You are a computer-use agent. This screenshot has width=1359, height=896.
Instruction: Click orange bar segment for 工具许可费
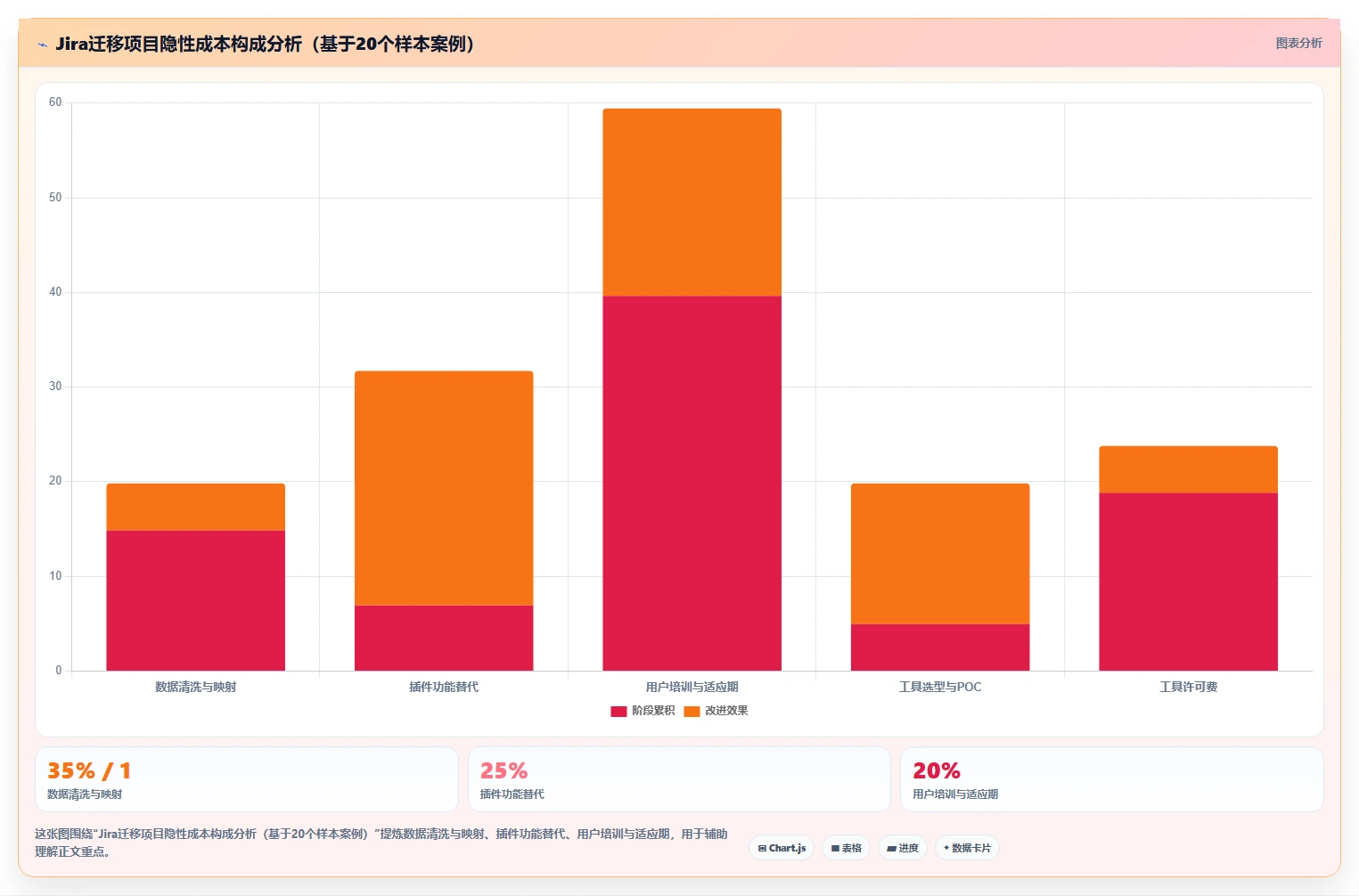[x=1188, y=469]
